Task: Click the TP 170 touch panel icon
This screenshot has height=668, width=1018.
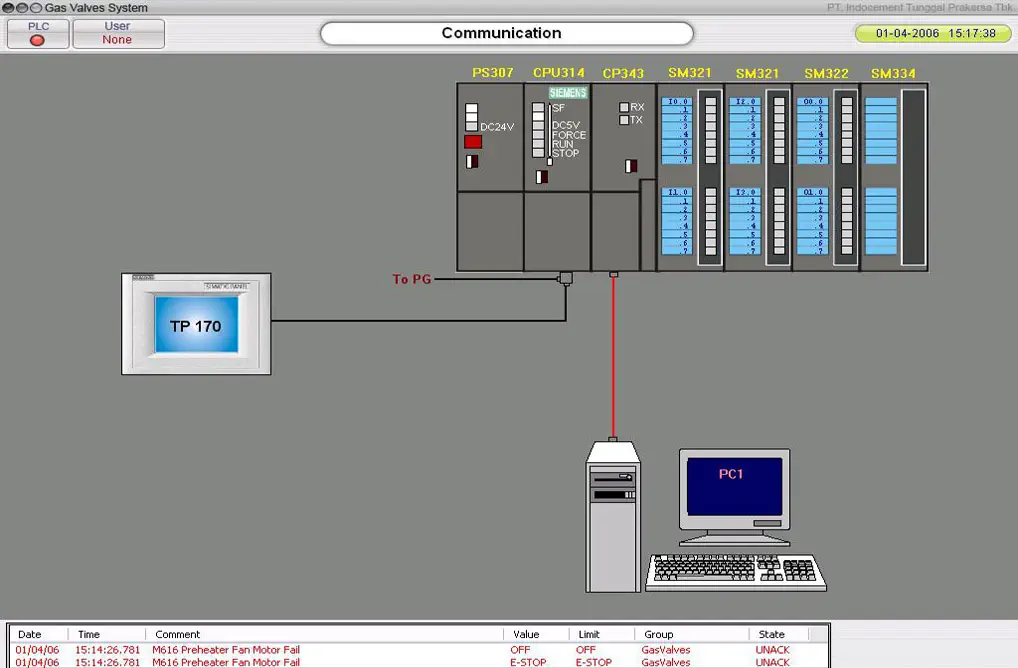Action: point(196,325)
